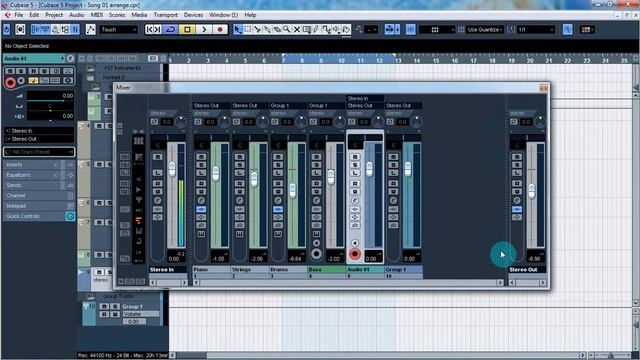
Task: Start playback with the Play button
Action: tap(204, 29)
